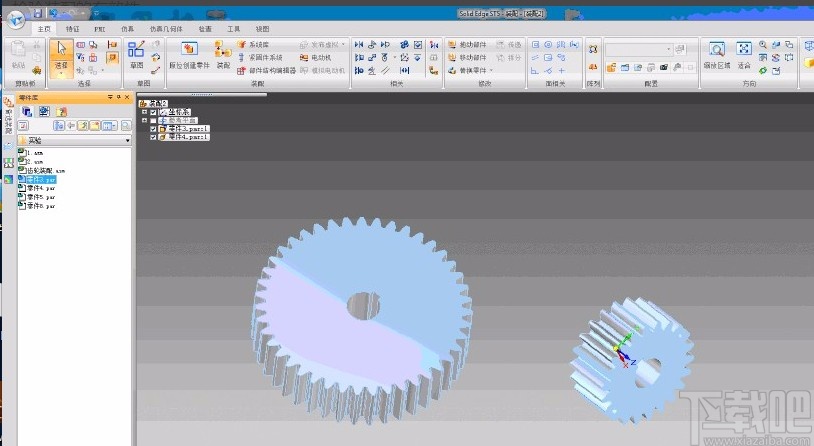This screenshot has height=446, width=814.
Task: Click the Solid Edge application button
Action: point(16,20)
